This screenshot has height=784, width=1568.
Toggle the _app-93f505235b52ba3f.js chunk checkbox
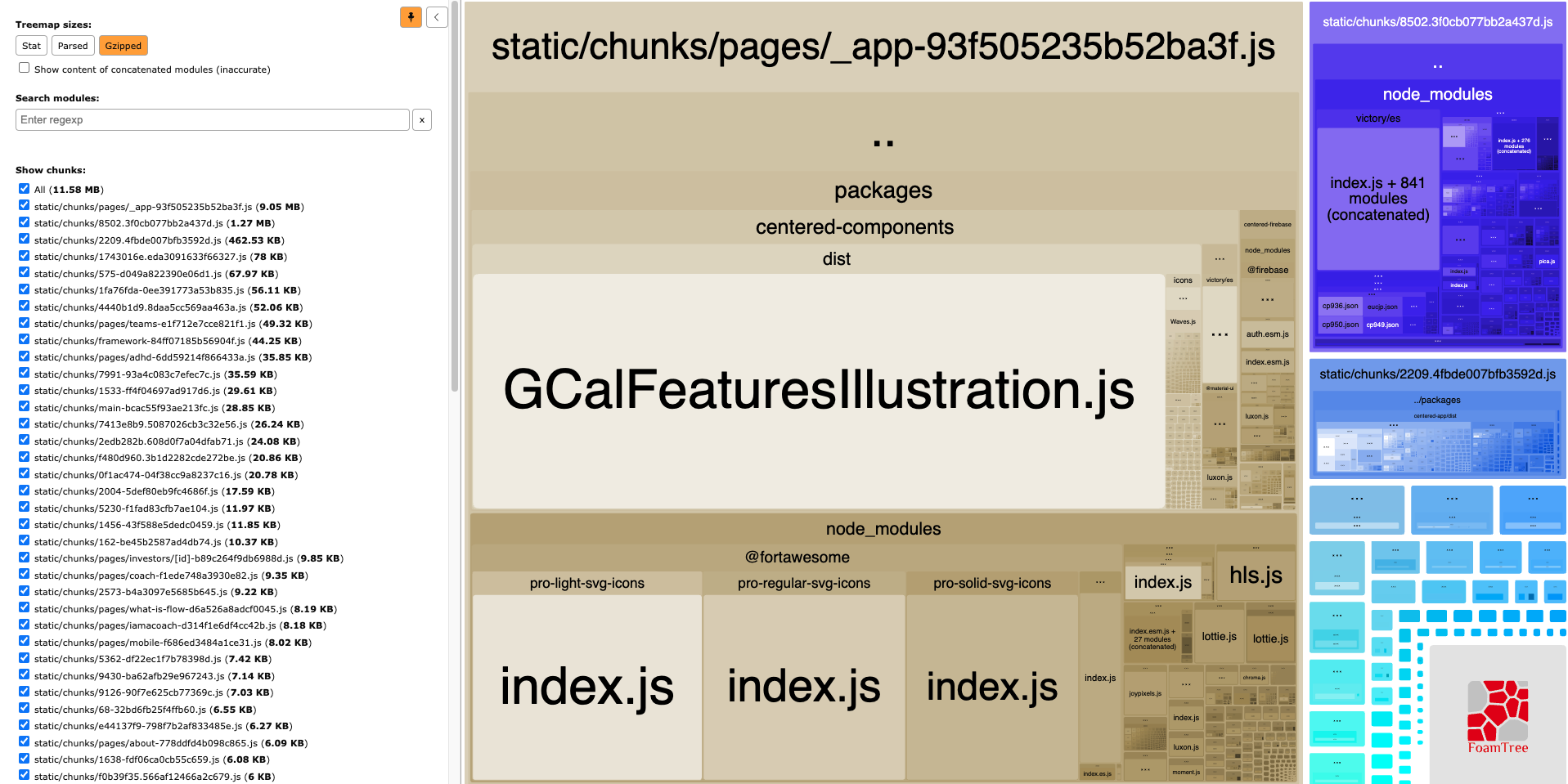point(24,206)
